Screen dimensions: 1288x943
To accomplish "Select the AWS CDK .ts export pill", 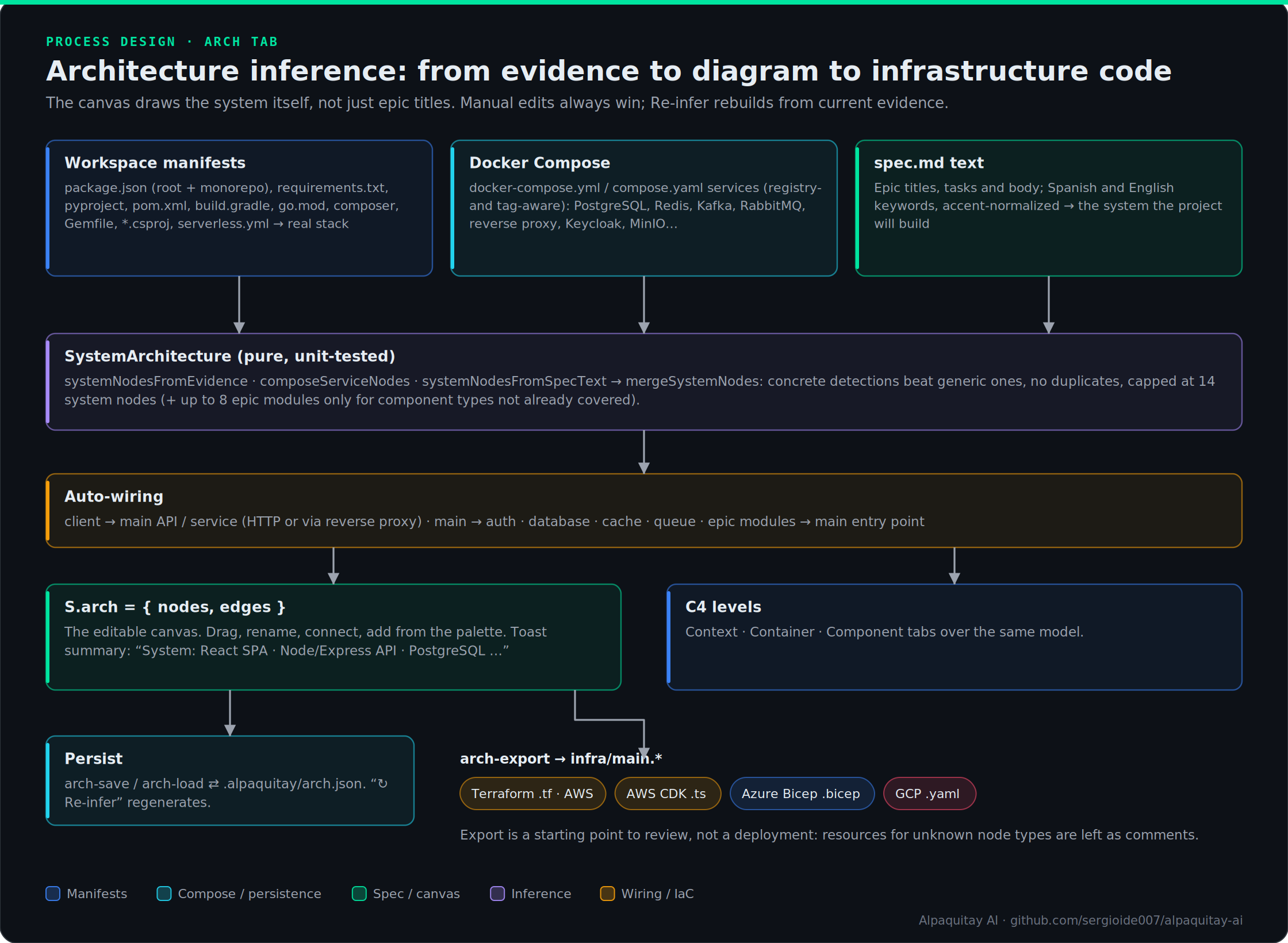I will (668, 793).
